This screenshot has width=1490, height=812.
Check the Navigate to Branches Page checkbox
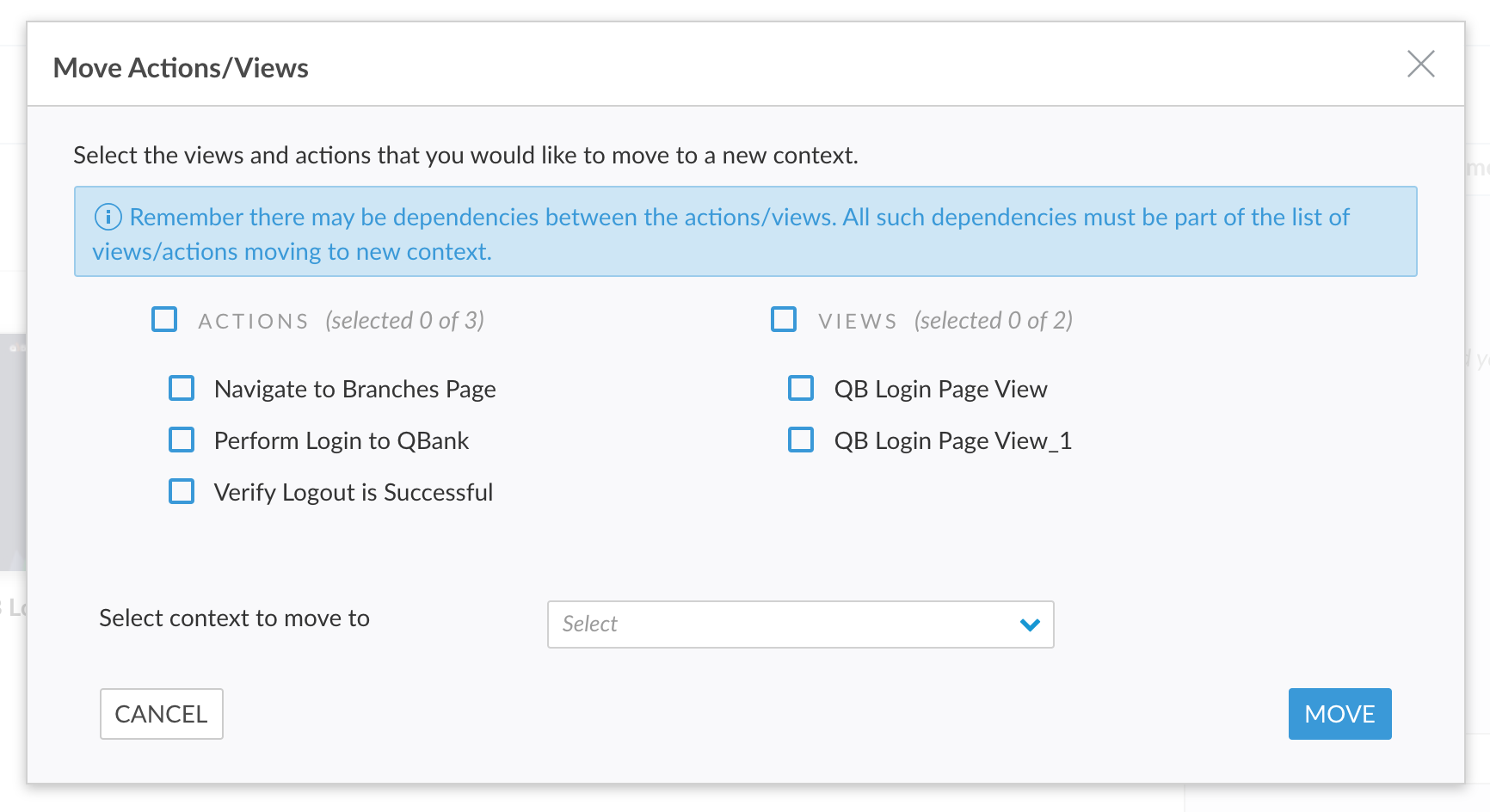click(x=182, y=389)
